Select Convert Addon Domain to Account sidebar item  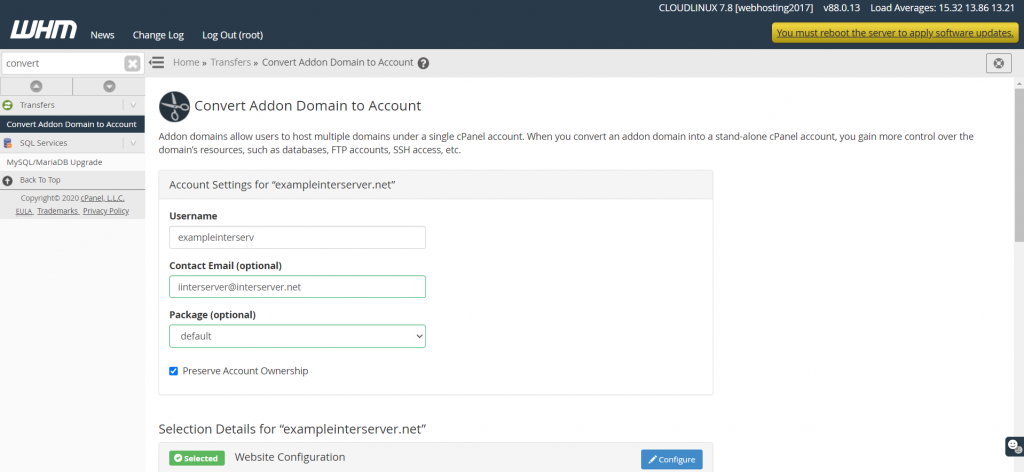coord(72,124)
